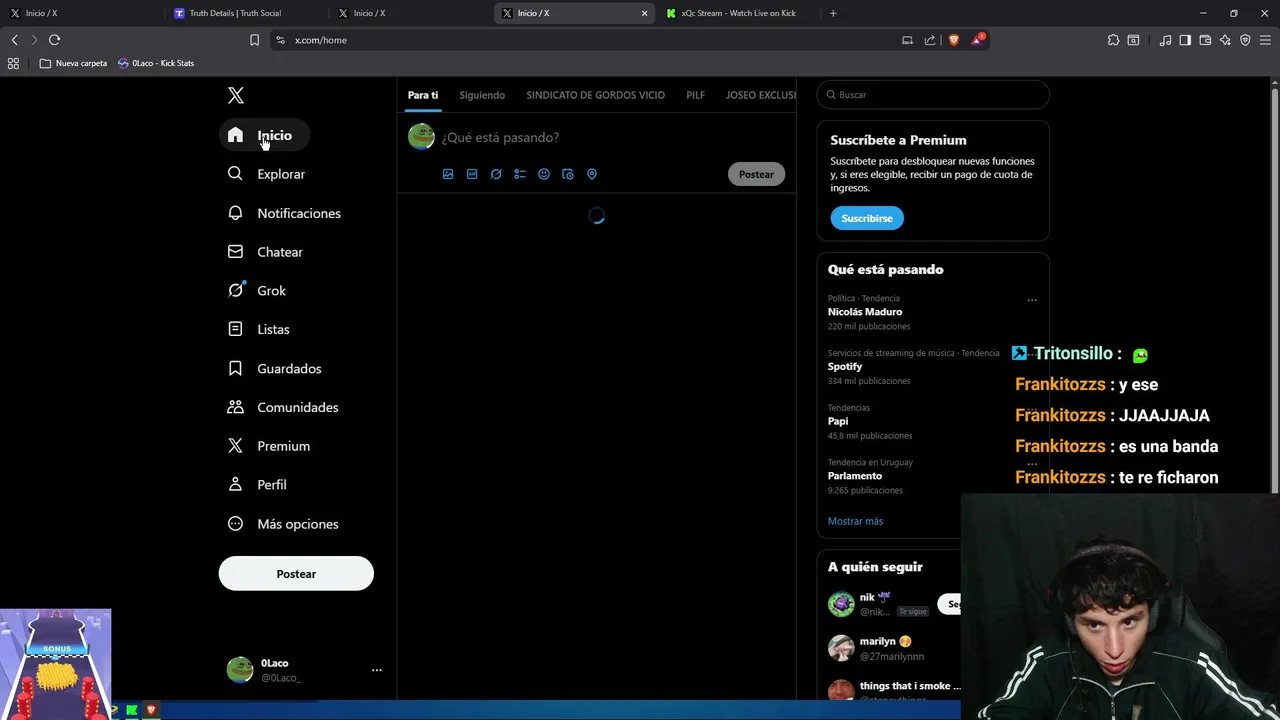Open Brave Leo AI sparkle icon
This screenshot has width=1280, height=720.
[x=1225, y=40]
